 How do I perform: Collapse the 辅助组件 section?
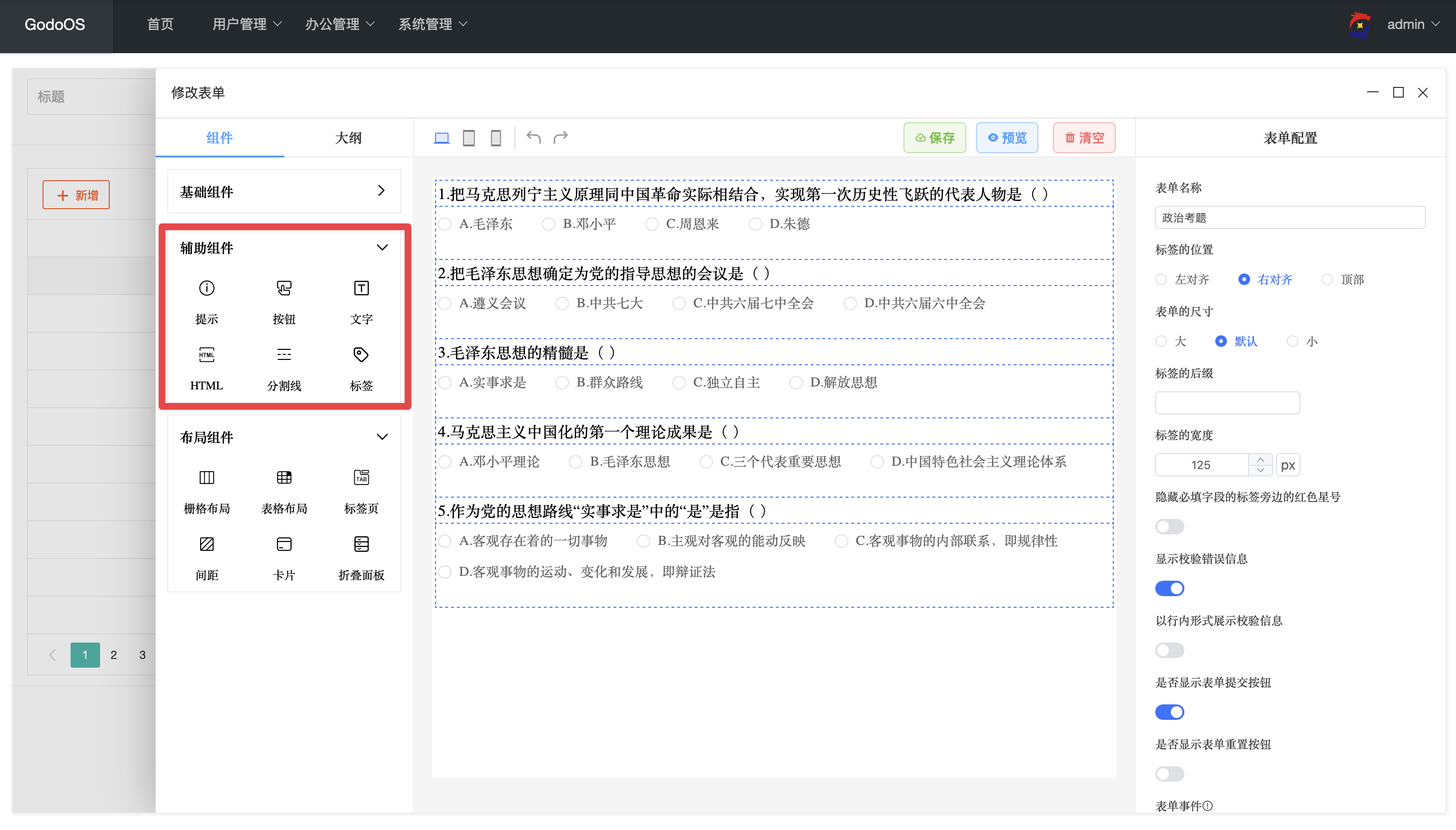284,247
